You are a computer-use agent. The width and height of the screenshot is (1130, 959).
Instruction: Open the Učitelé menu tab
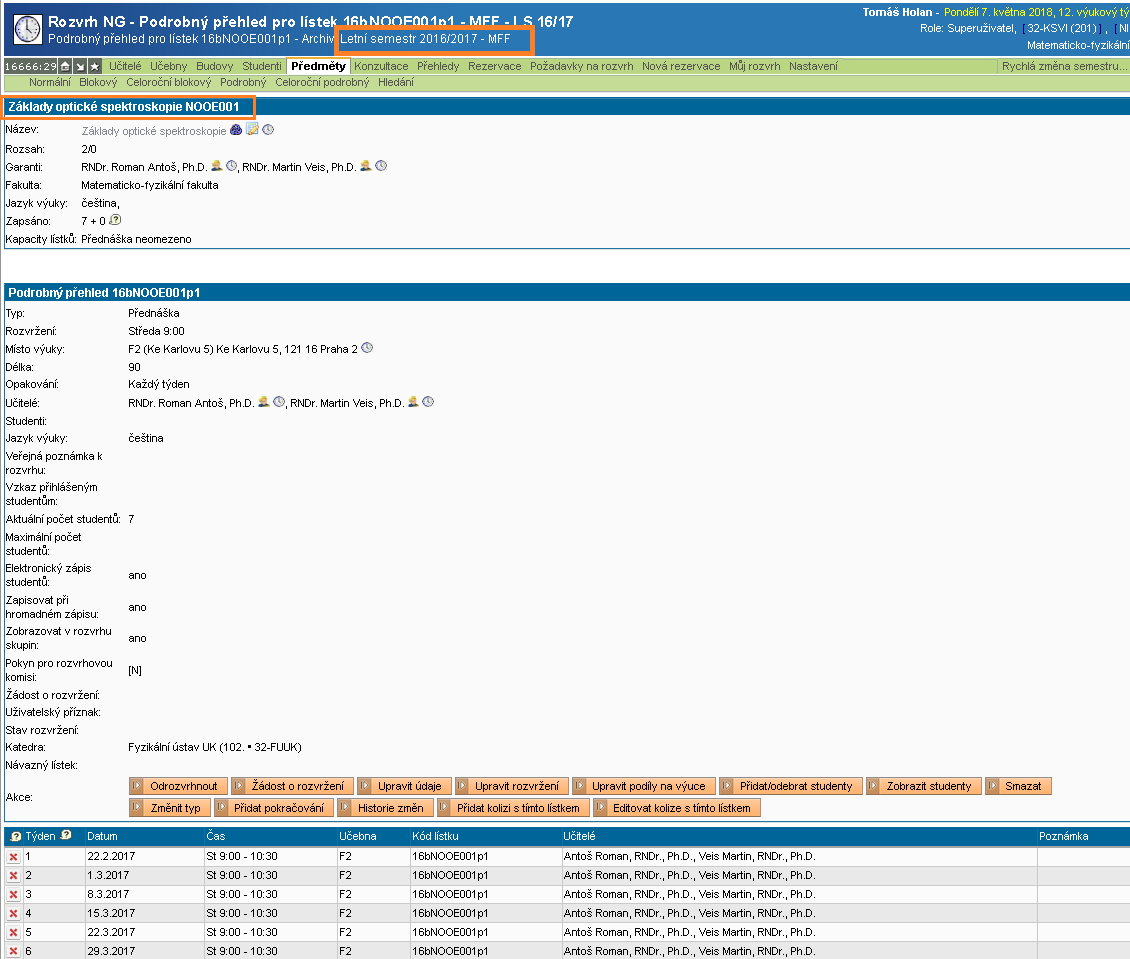[x=125, y=66]
